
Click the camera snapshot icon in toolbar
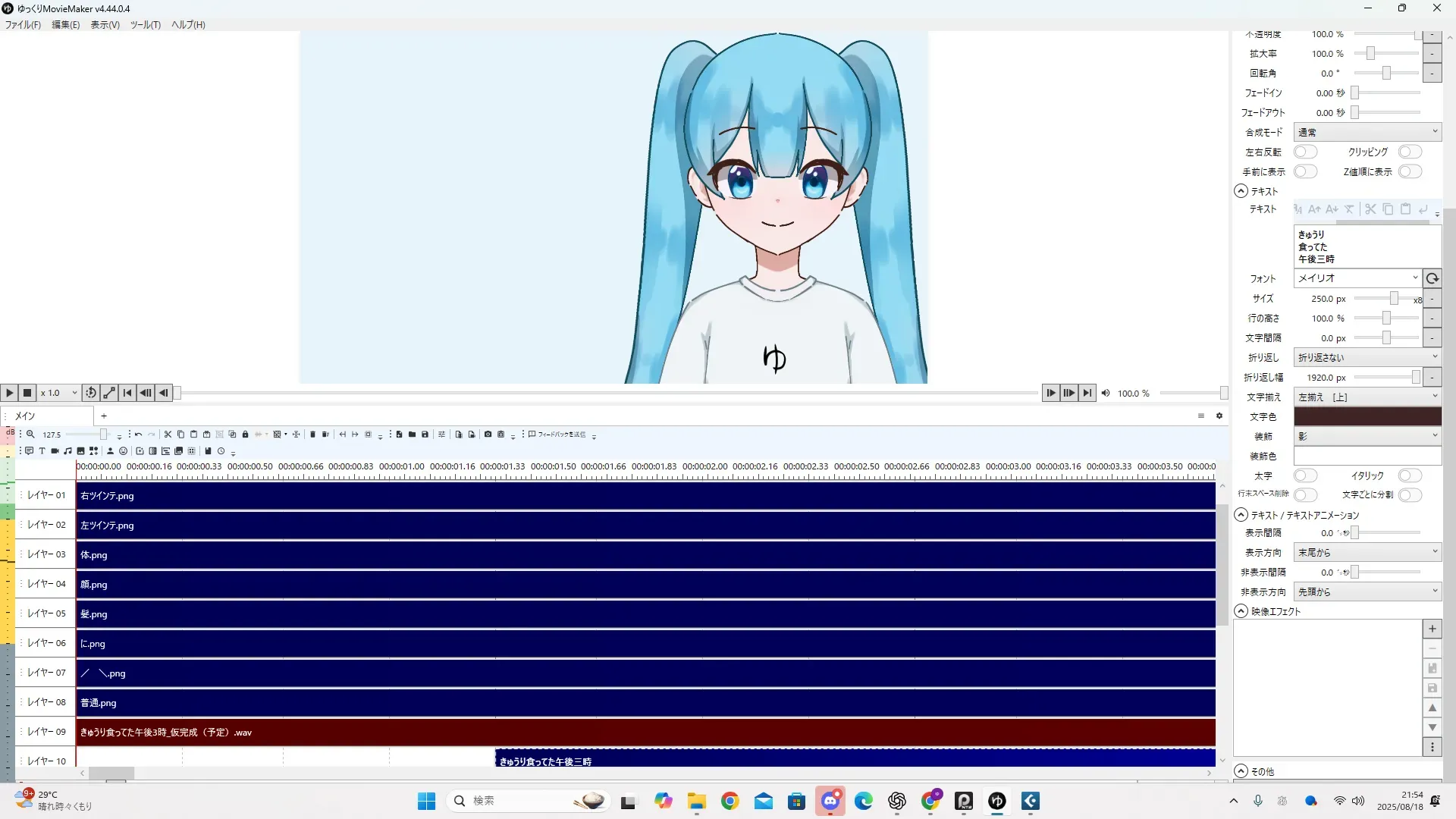pos(488,435)
